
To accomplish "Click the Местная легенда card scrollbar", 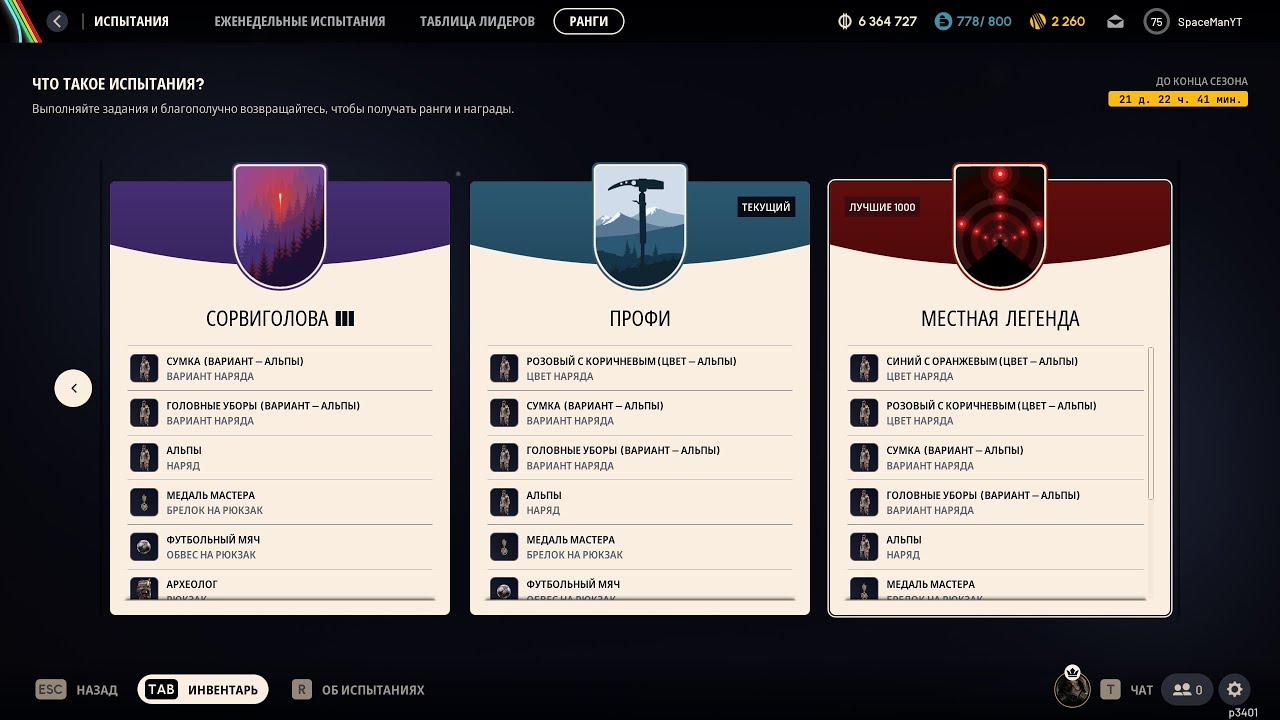I will click(1151, 423).
